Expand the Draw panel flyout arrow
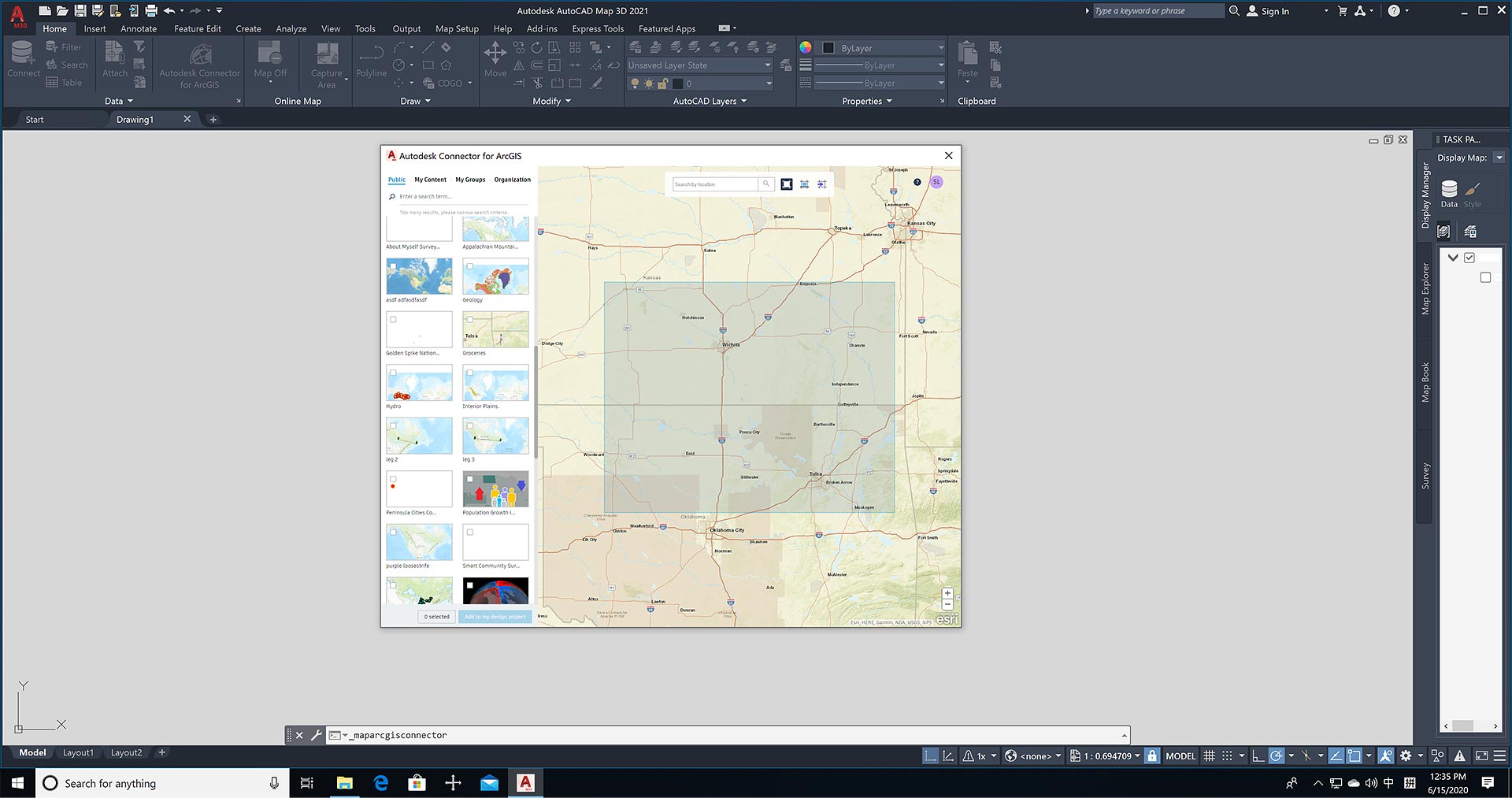This screenshot has width=1512, height=798. (428, 101)
